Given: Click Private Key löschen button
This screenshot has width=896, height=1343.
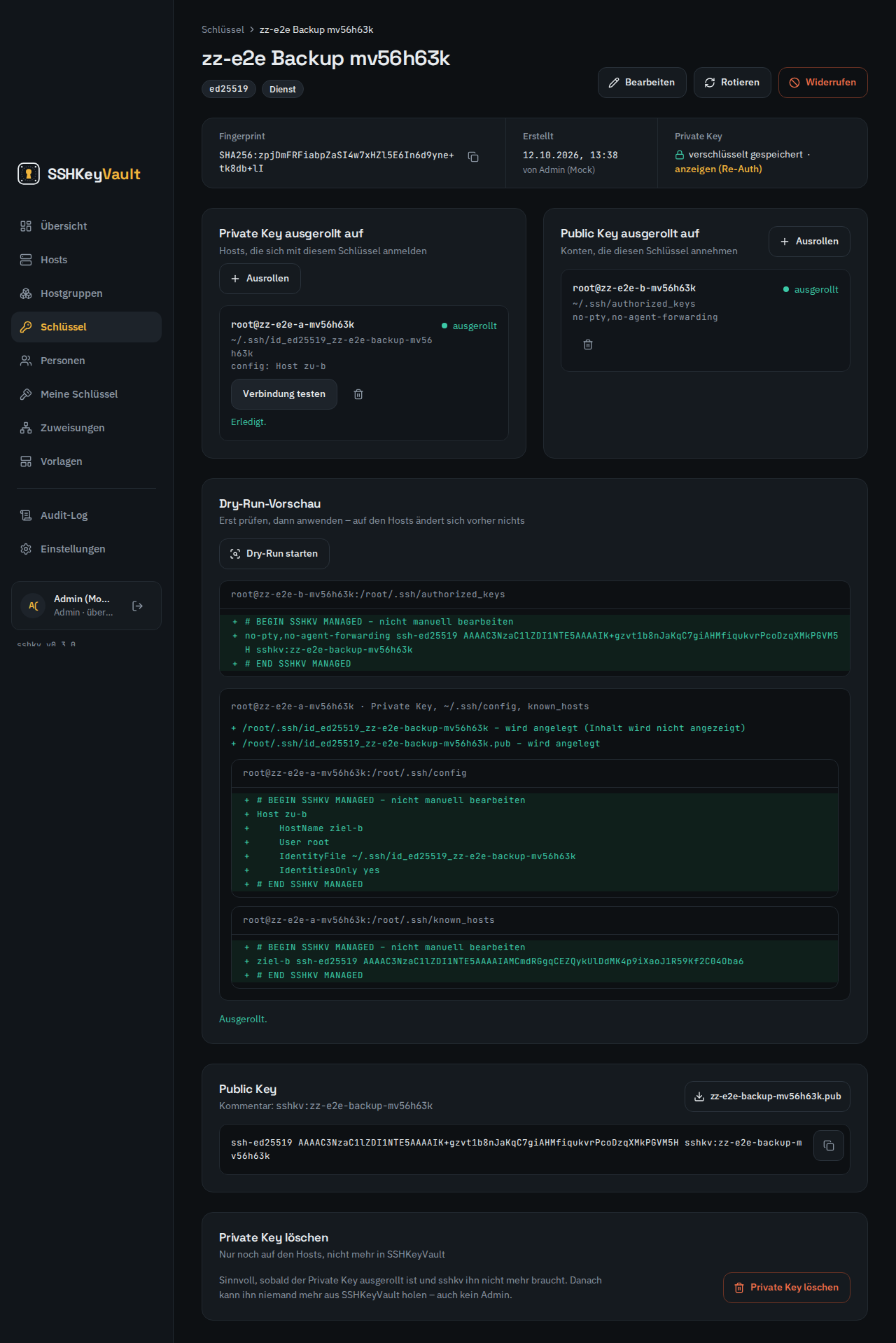Looking at the screenshot, I should [x=787, y=1288].
